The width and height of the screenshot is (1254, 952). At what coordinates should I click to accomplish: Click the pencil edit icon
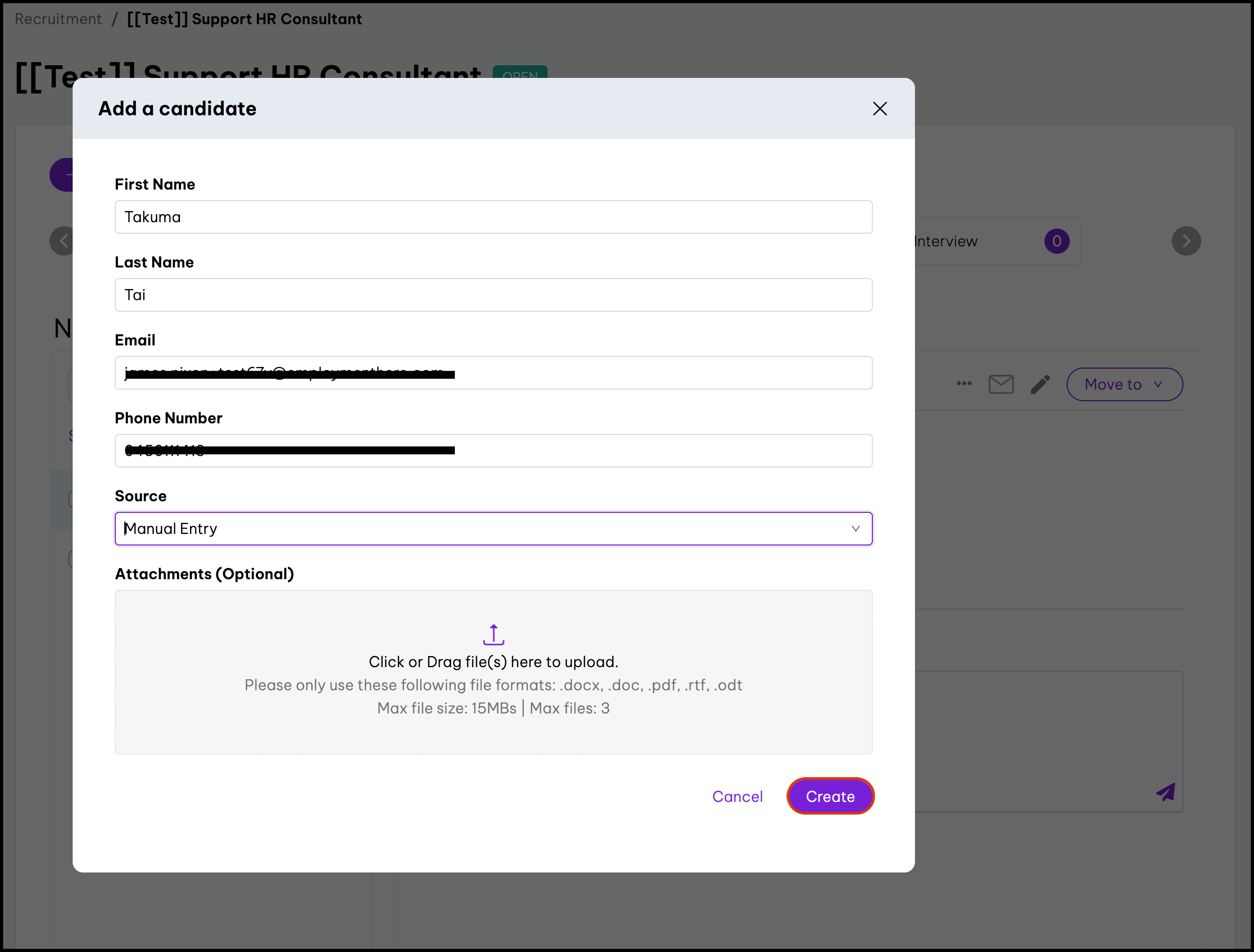pyautogui.click(x=1040, y=384)
